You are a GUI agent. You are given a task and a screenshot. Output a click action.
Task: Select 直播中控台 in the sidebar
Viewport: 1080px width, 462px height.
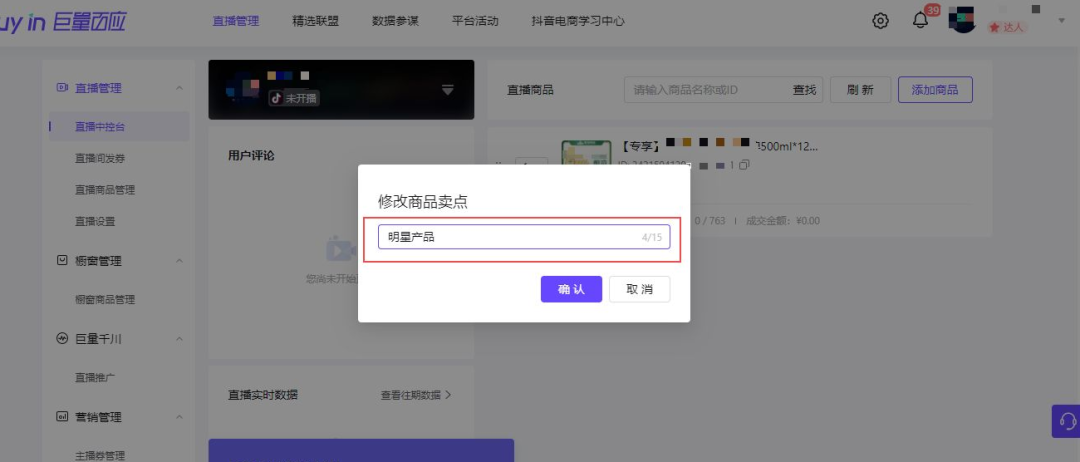click(x=118, y=127)
